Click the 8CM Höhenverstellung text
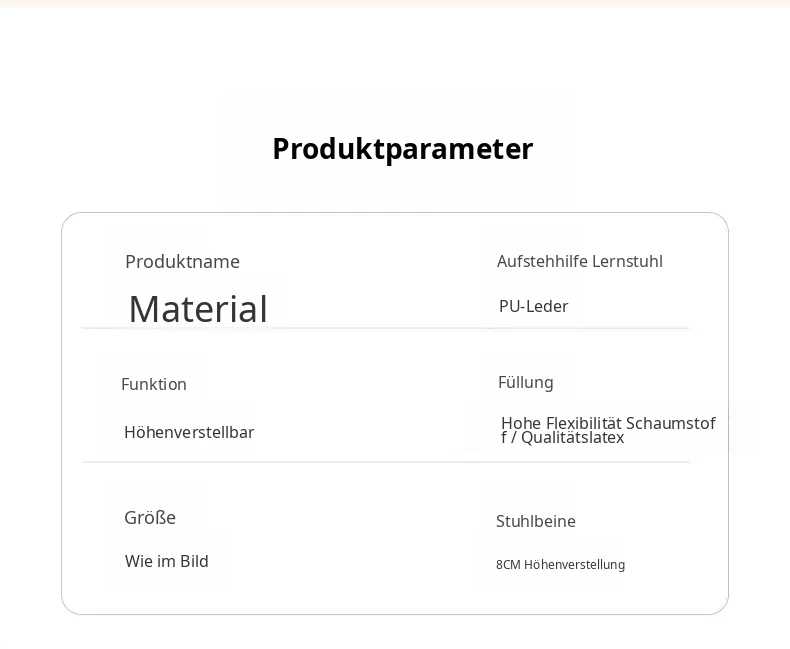The height and width of the screenshot is (649, 790). tap(560, 565)
